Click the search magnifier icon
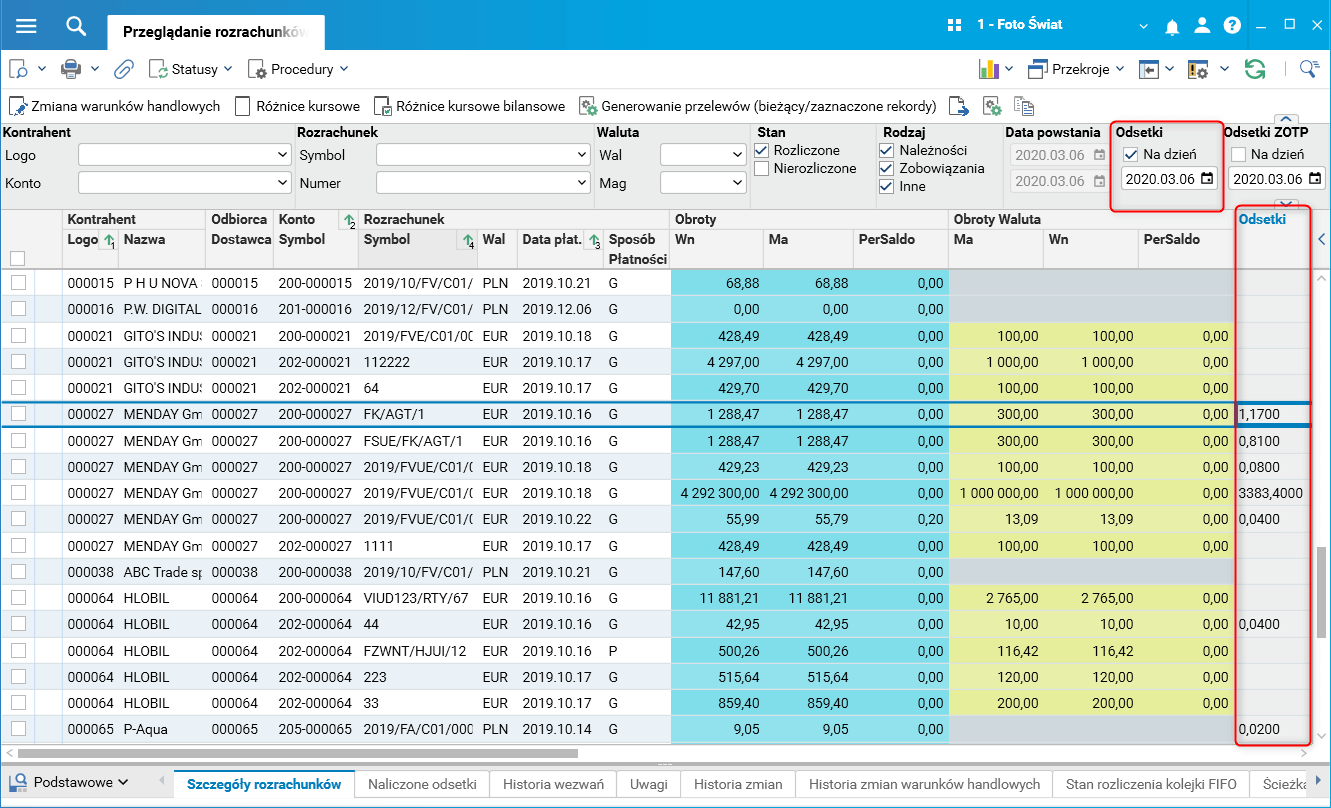 tap(76, 26)
